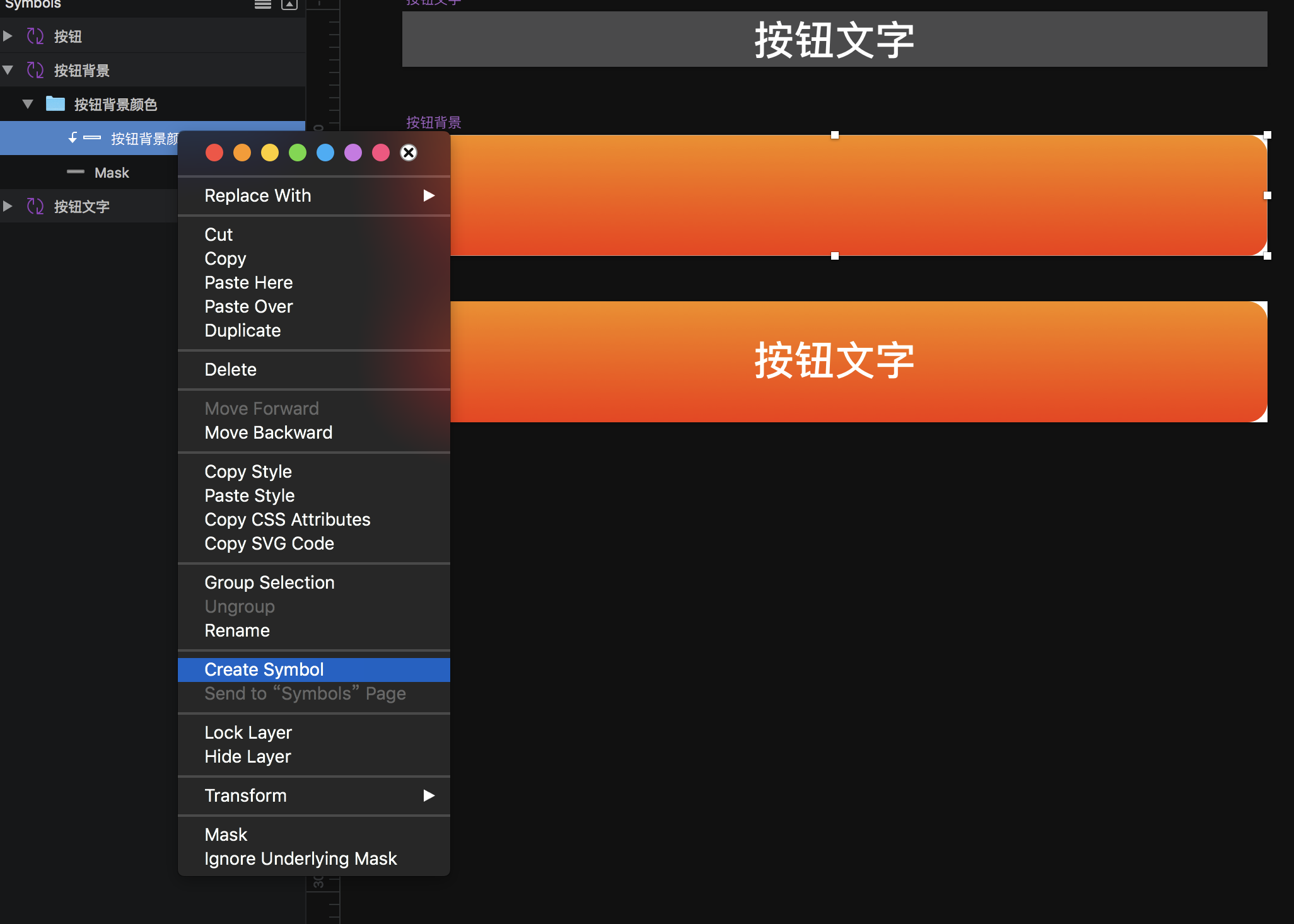Click the pages list icon in Symbols header
Viewport: 1294px width, 924px height.
click(x=263, y=4)
